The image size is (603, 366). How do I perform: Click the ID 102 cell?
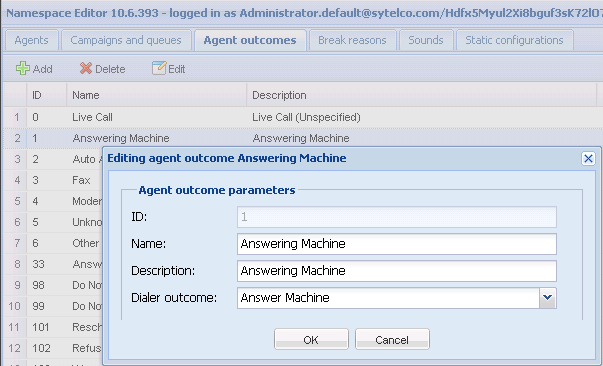[x=41, y=348]
